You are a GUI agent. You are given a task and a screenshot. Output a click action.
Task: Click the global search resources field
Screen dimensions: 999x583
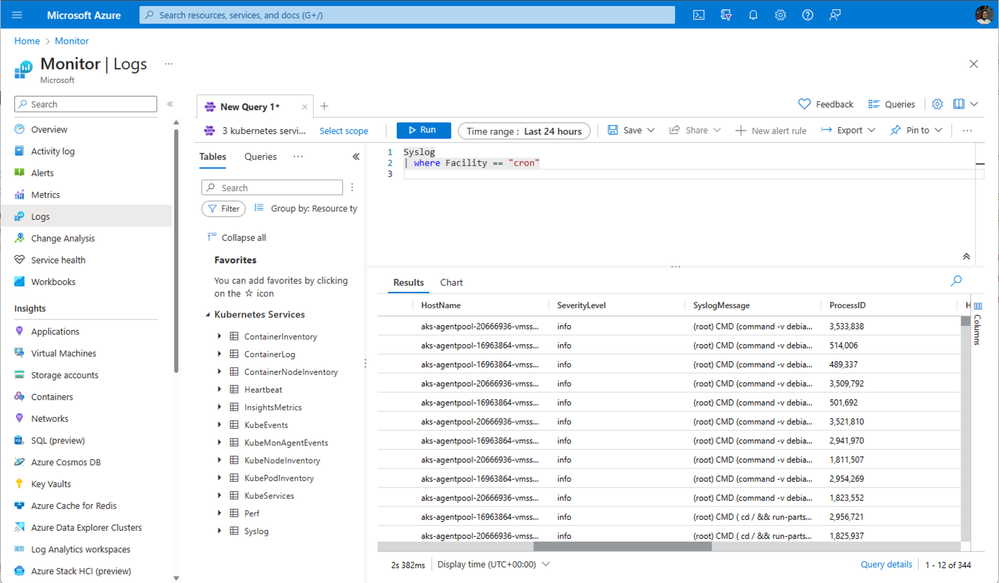tap(407, 15)
